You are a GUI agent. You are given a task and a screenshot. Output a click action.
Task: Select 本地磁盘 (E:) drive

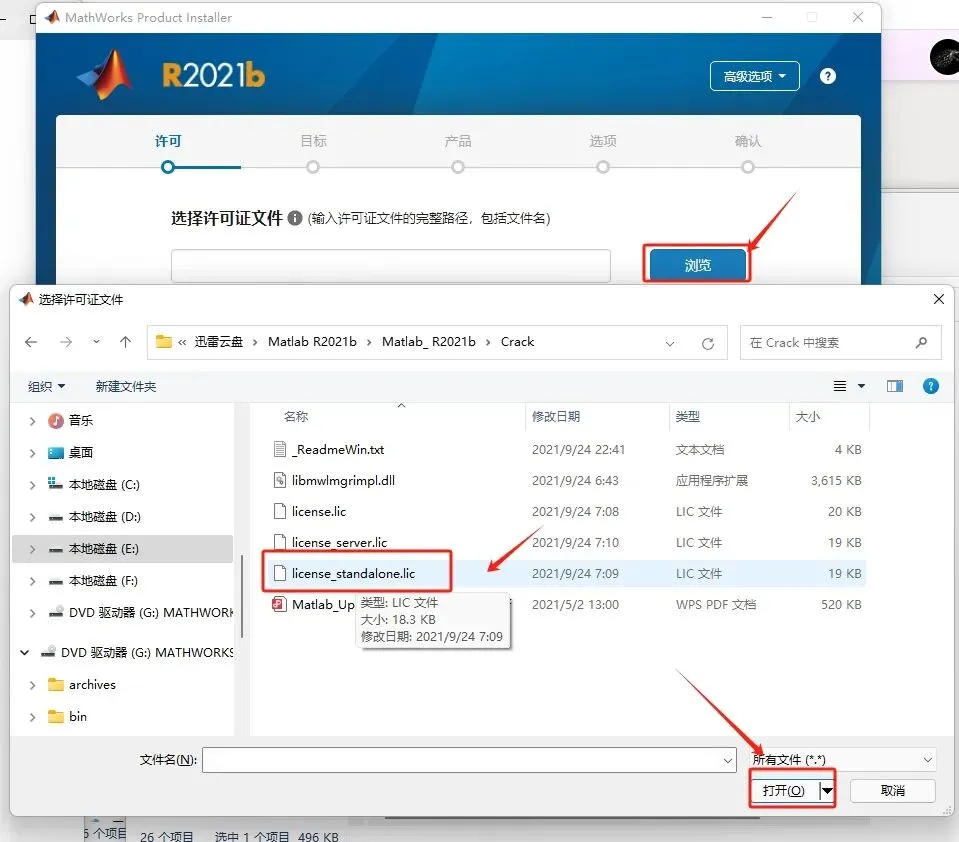point(103,549)
